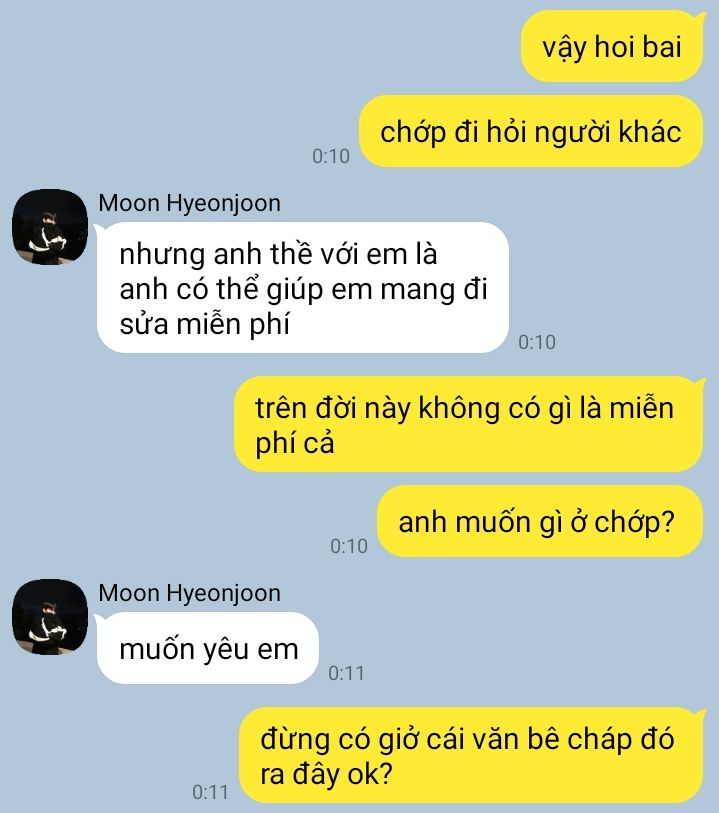Tap the white 'nhưng anh thề với em' message
The image size is (719, 813).
302,288
